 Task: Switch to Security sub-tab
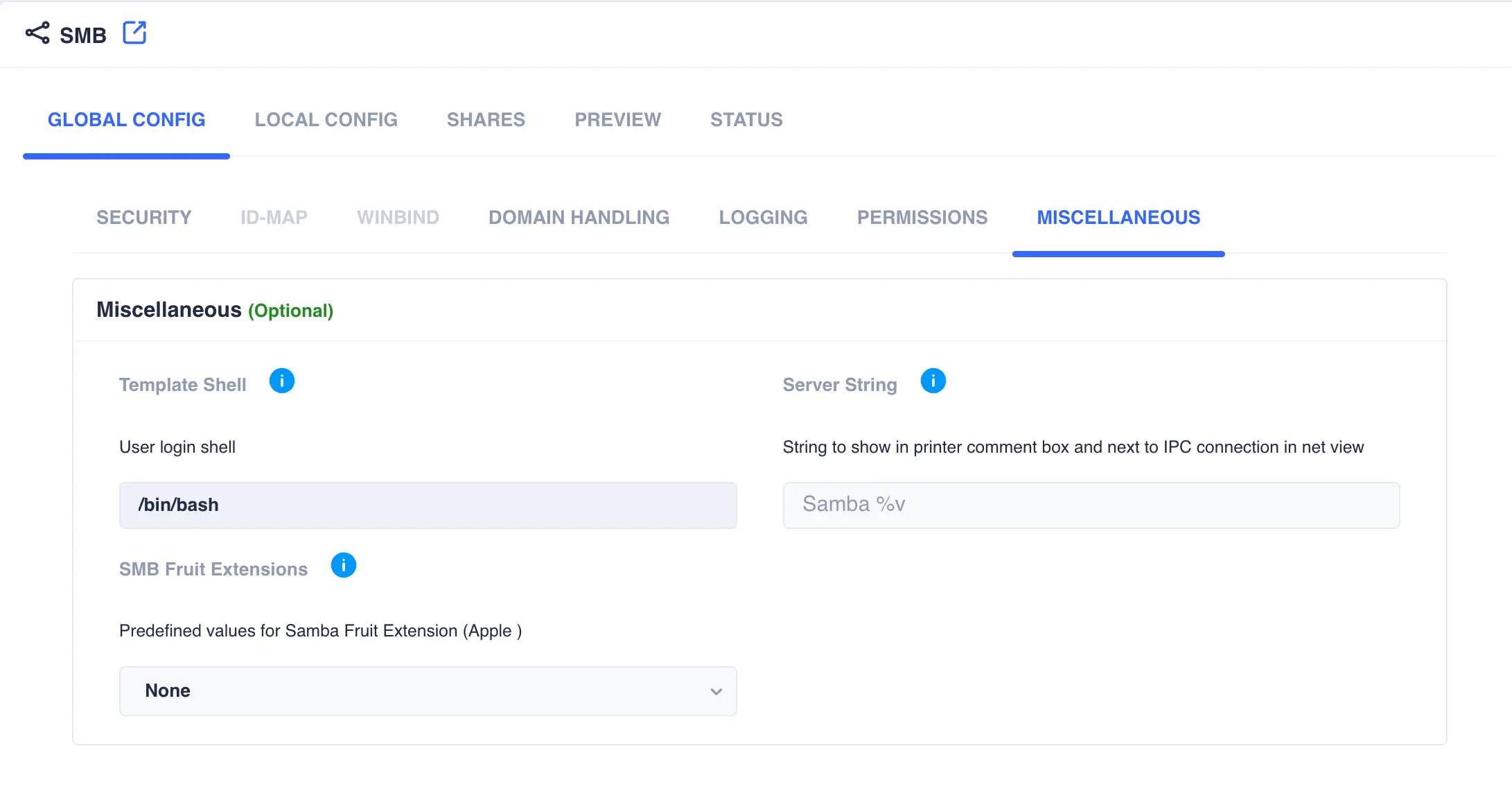point(143,217)
